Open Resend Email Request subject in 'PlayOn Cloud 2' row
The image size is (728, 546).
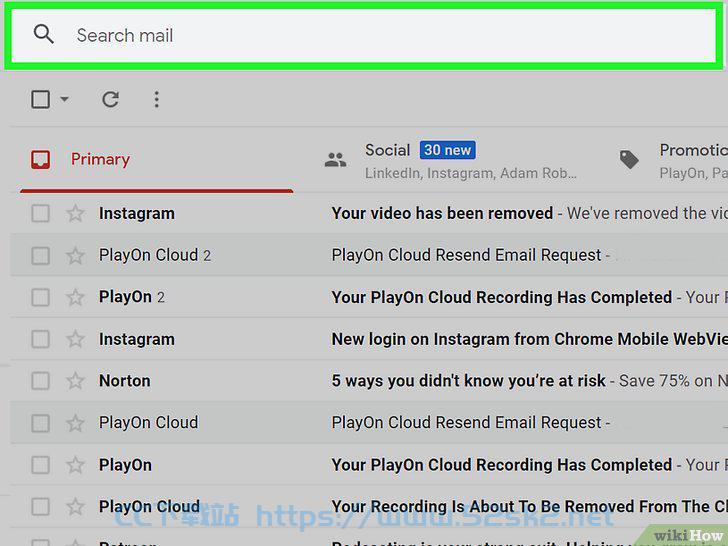(466, 255)
